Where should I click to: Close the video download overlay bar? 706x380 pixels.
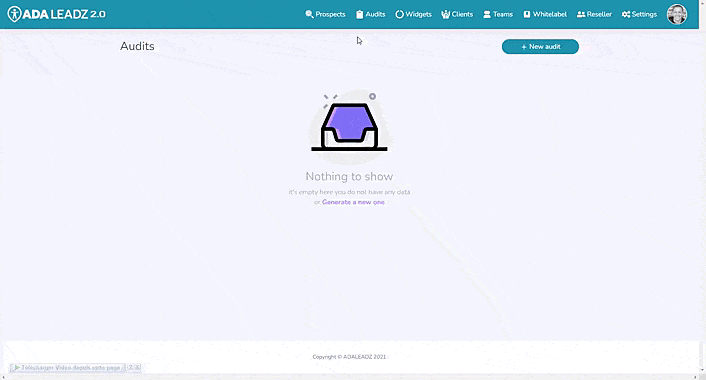pyautogui.click(x=138, y=367)
